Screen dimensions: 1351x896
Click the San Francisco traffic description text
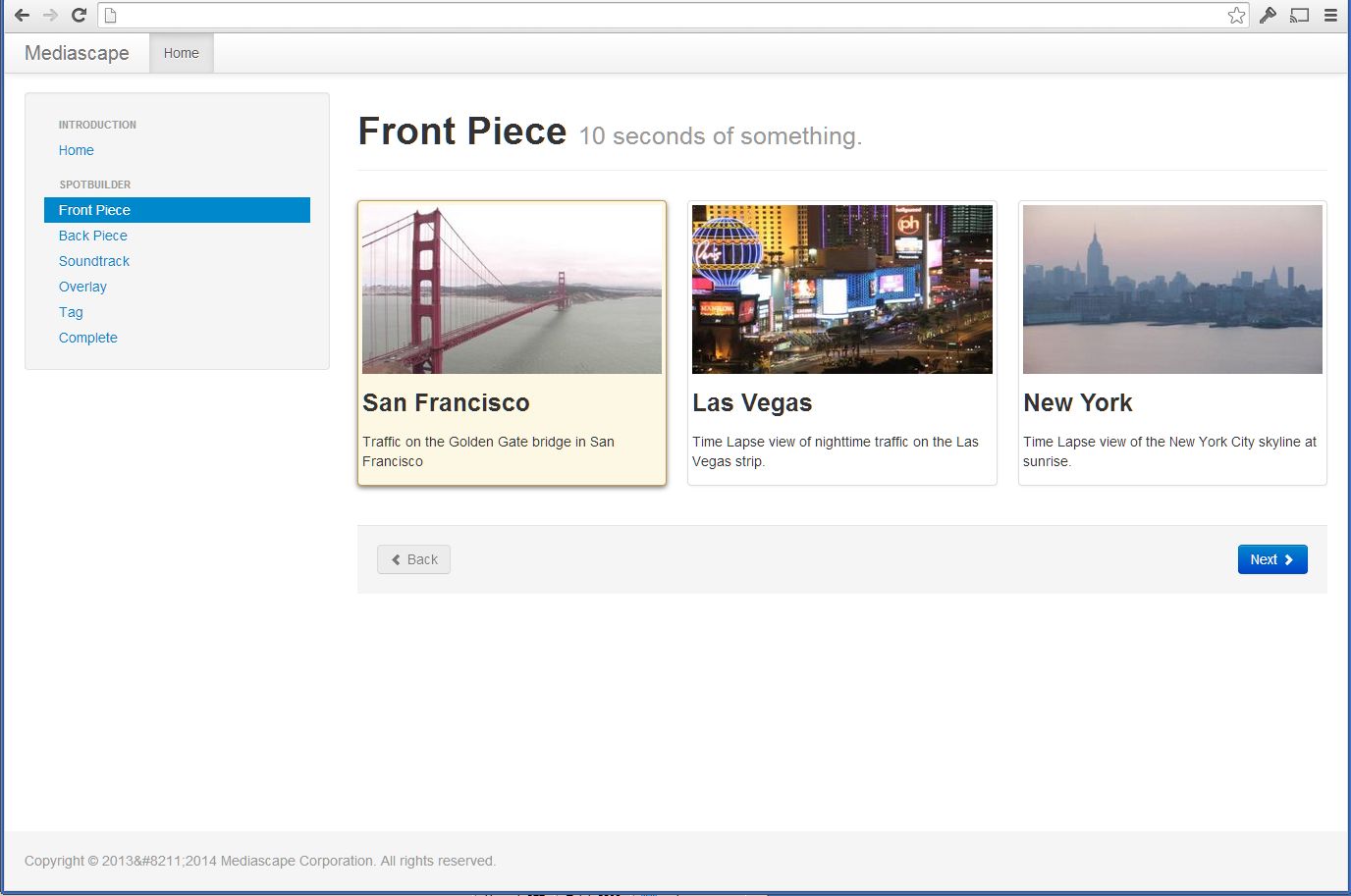tap(488, 451)
